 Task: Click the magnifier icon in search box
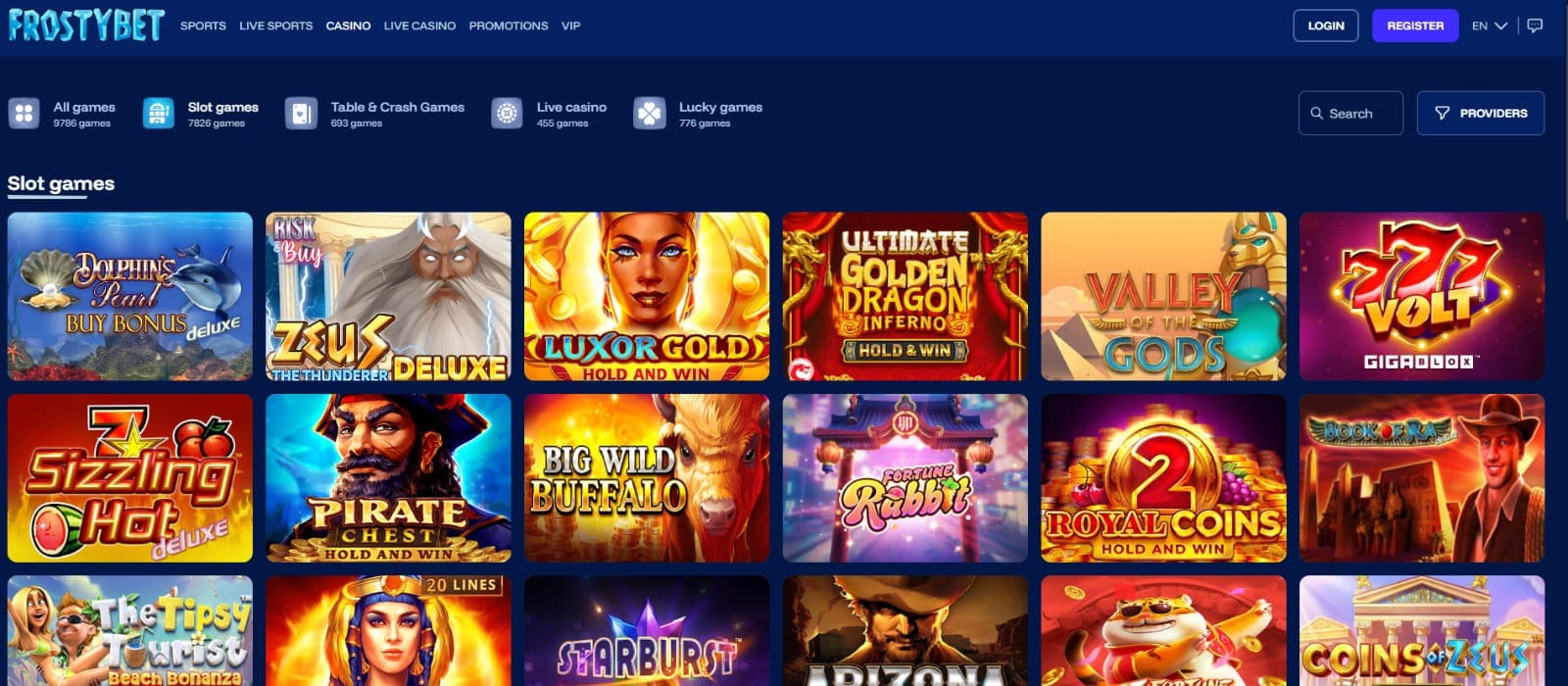1316,114
